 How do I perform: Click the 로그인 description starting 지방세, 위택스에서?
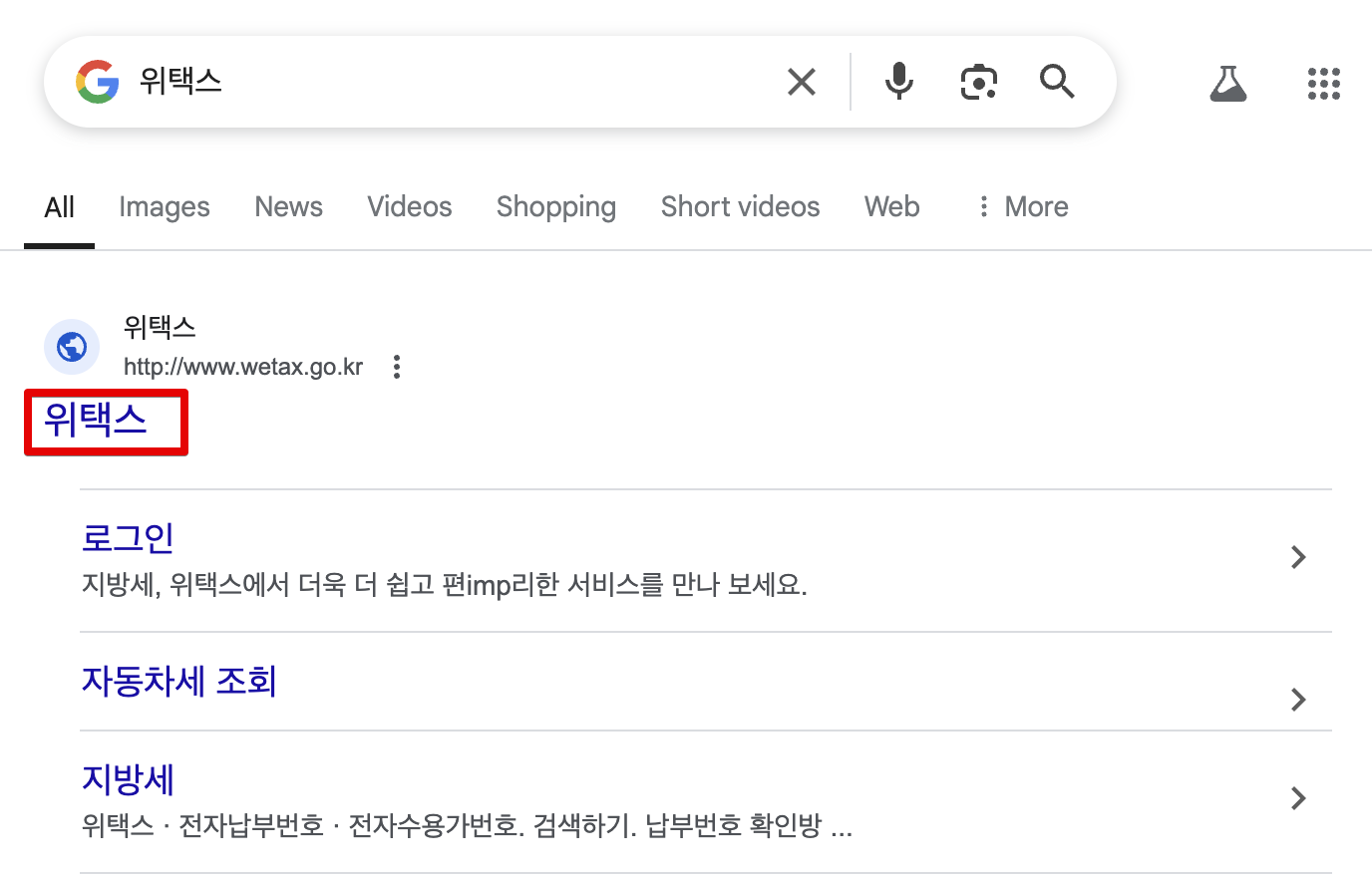click(445, 585)
